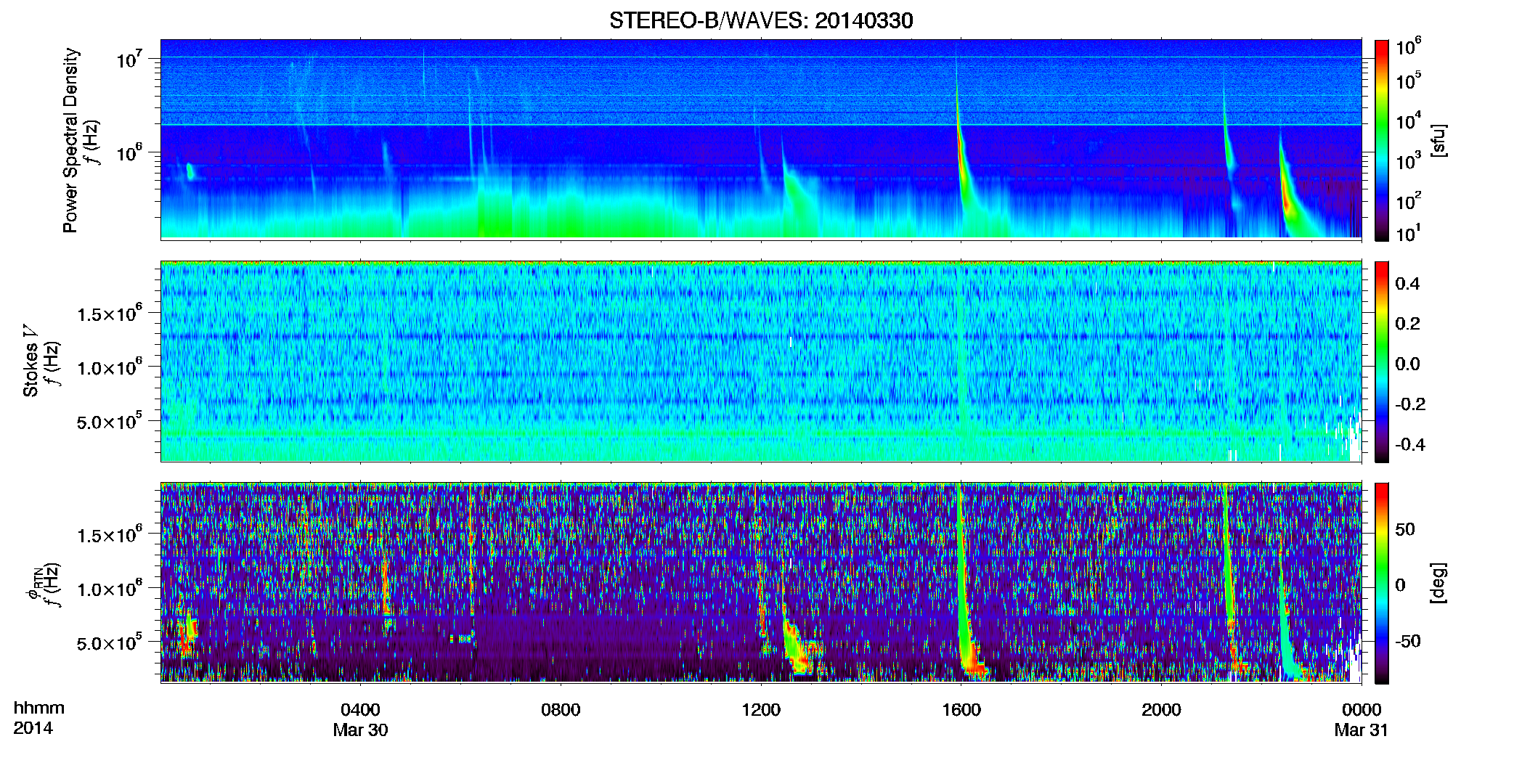Viewport: 1522px width, 784px height.
Task: Click the 0.2 tick on Stokes colorbar
Action: coord(1407,324)
